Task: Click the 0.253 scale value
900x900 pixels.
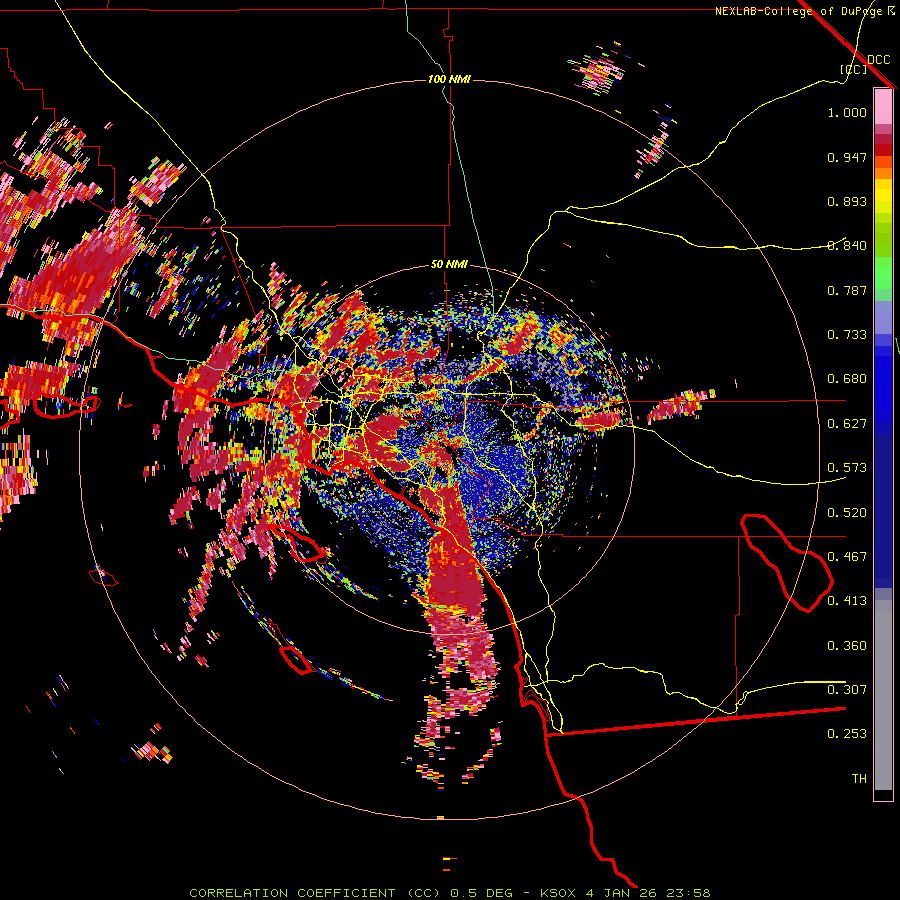Action: click(847, 734)
